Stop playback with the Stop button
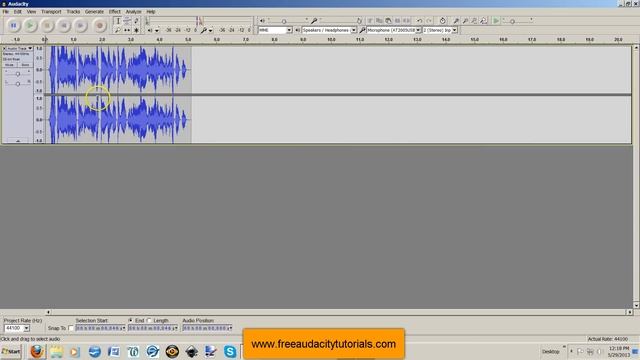This screenshot has height=360, width=640. 47,26
